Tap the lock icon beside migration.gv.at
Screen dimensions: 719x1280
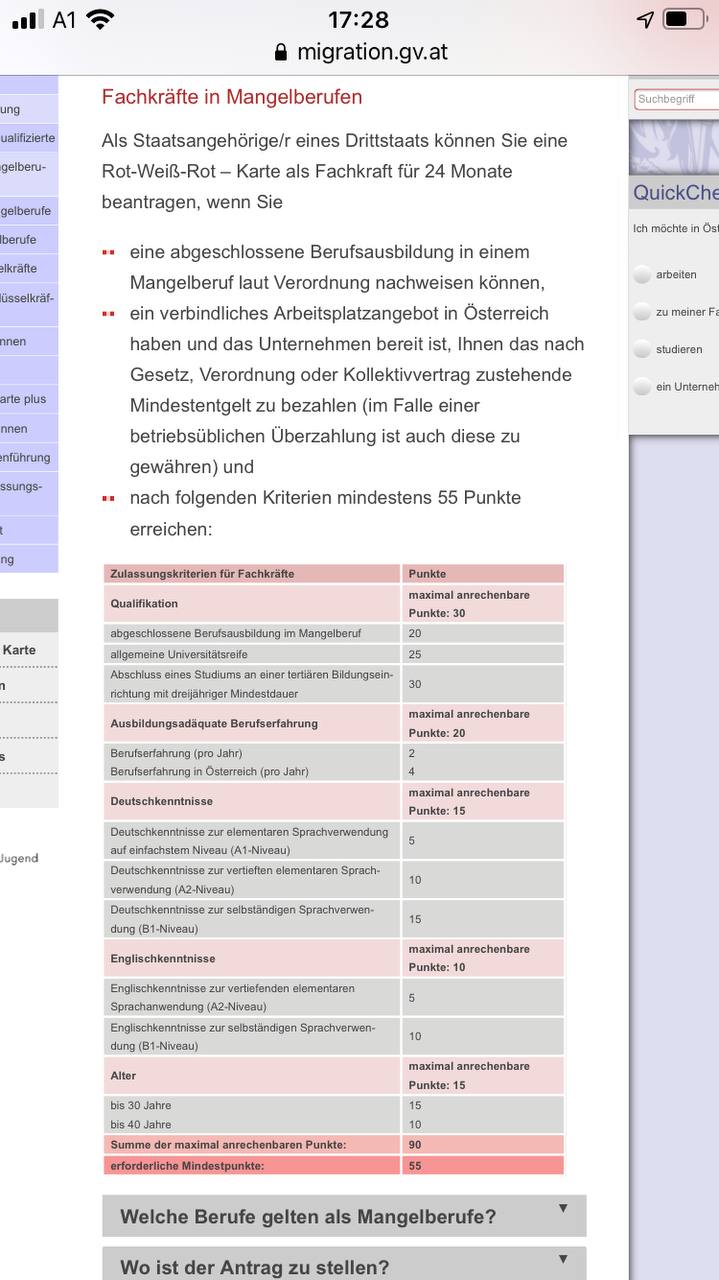click(x=280, y=52)
